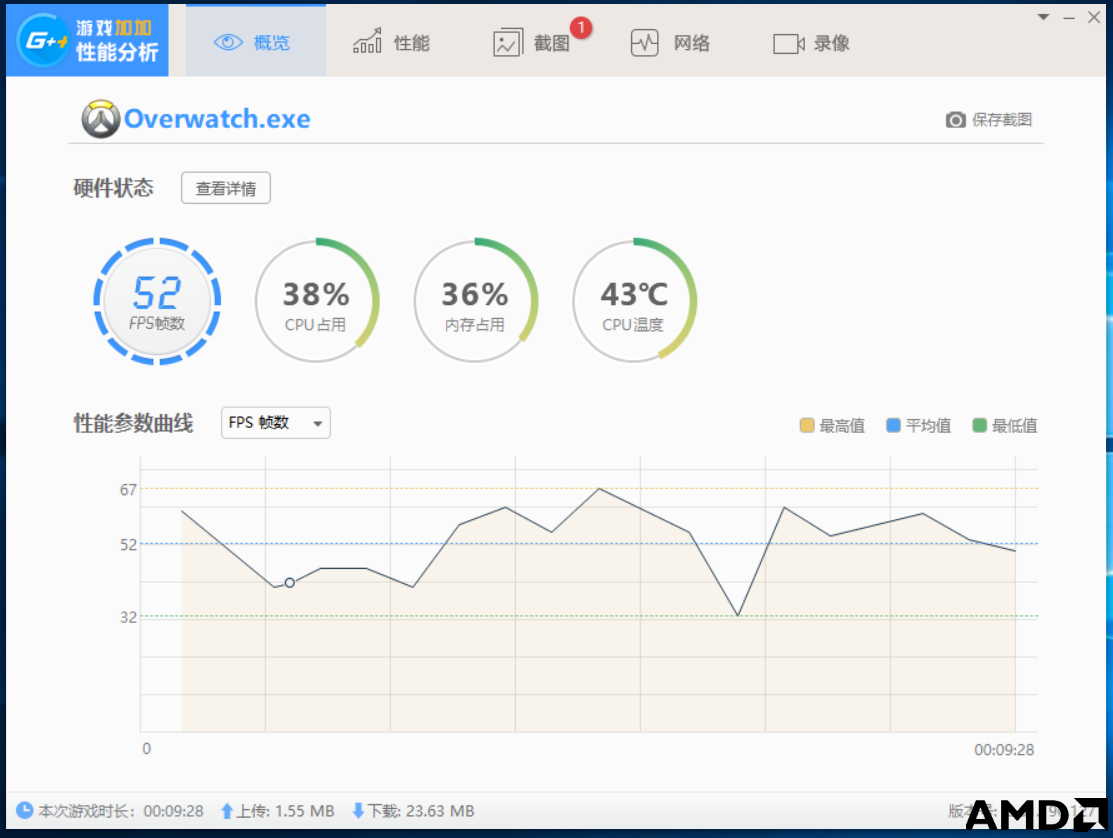Viewport: 1113px width, 838px height.
Task: Click the G++ 游戏加加 logo
Action: (x=87, y=40)
